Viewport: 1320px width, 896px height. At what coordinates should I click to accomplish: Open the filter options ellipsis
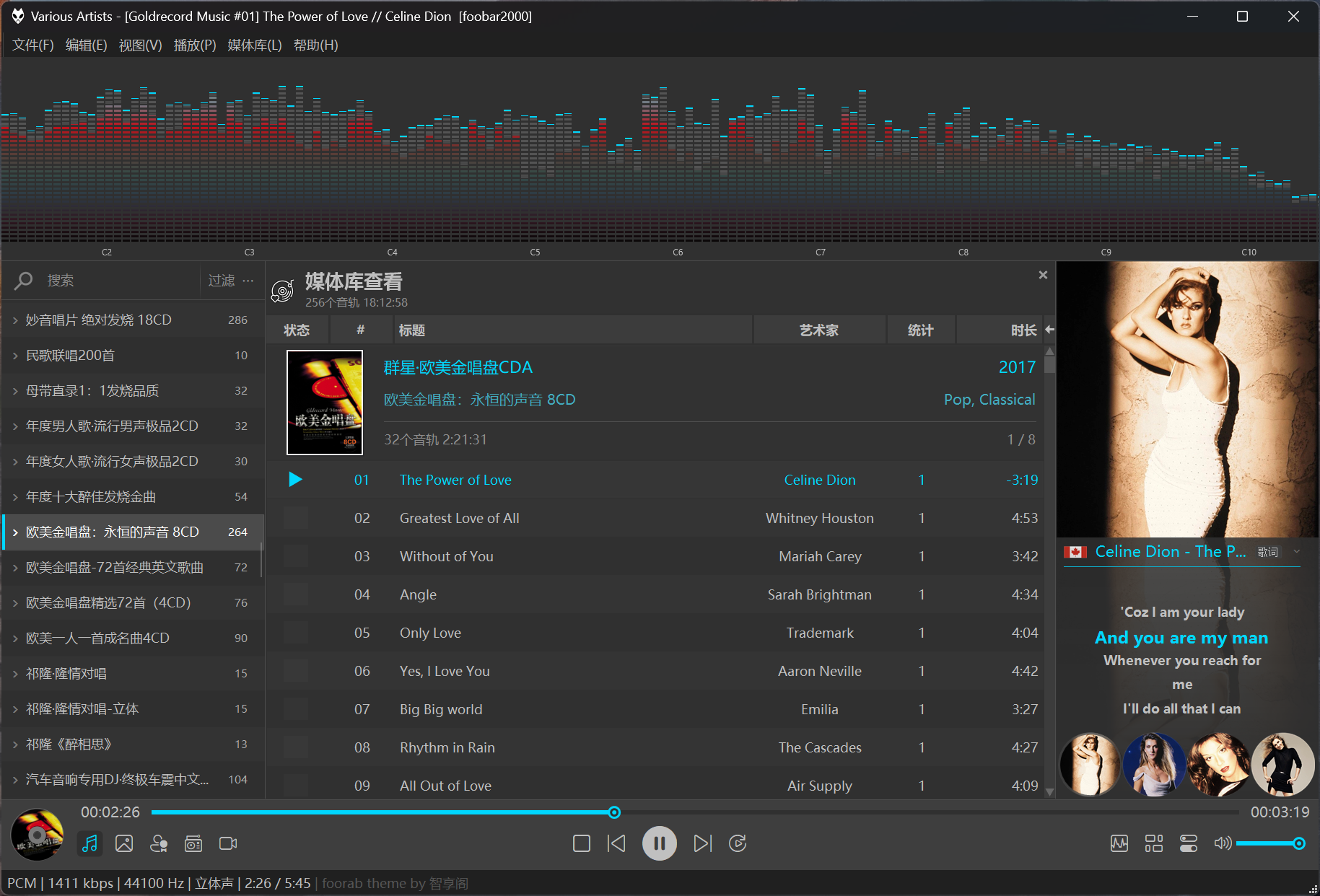point(248,281)
